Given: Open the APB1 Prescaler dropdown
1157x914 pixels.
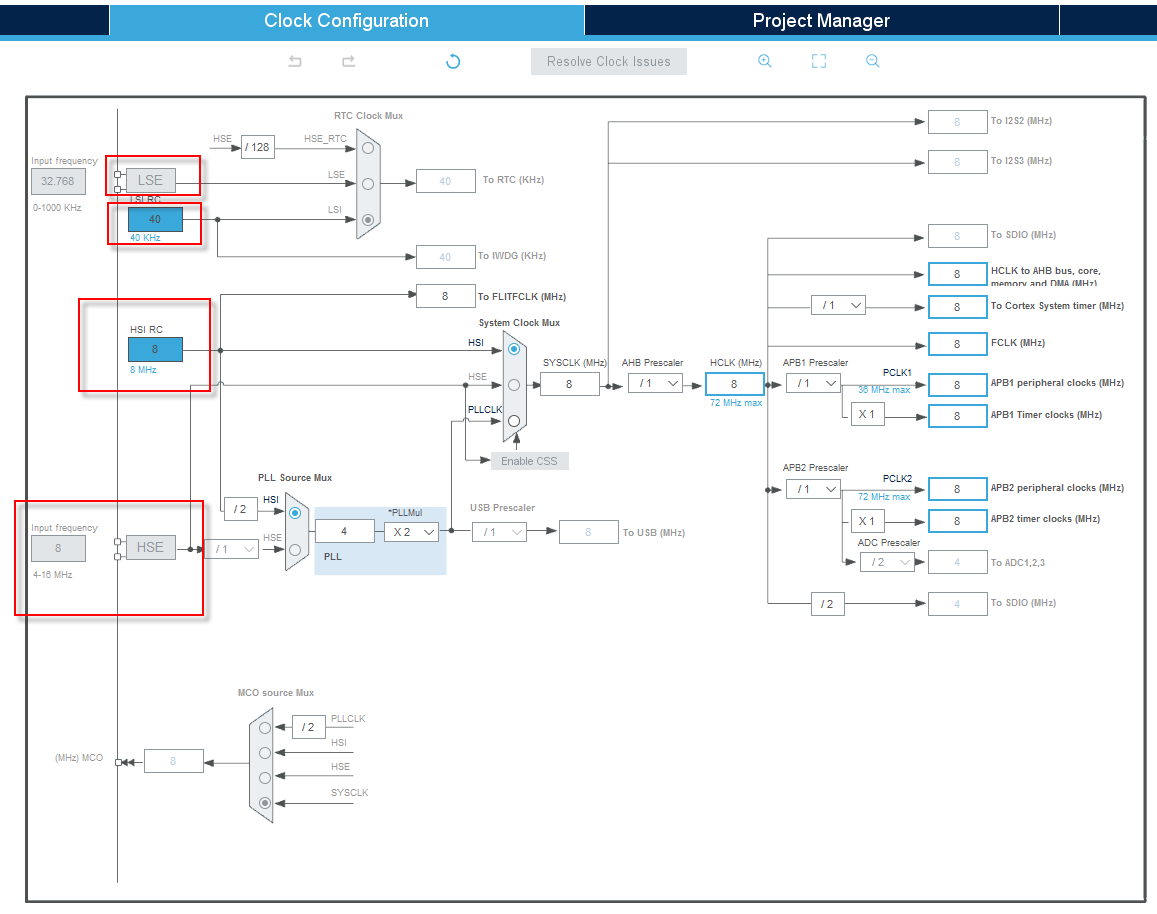Looking at the screenshot, I should point(814,384).
